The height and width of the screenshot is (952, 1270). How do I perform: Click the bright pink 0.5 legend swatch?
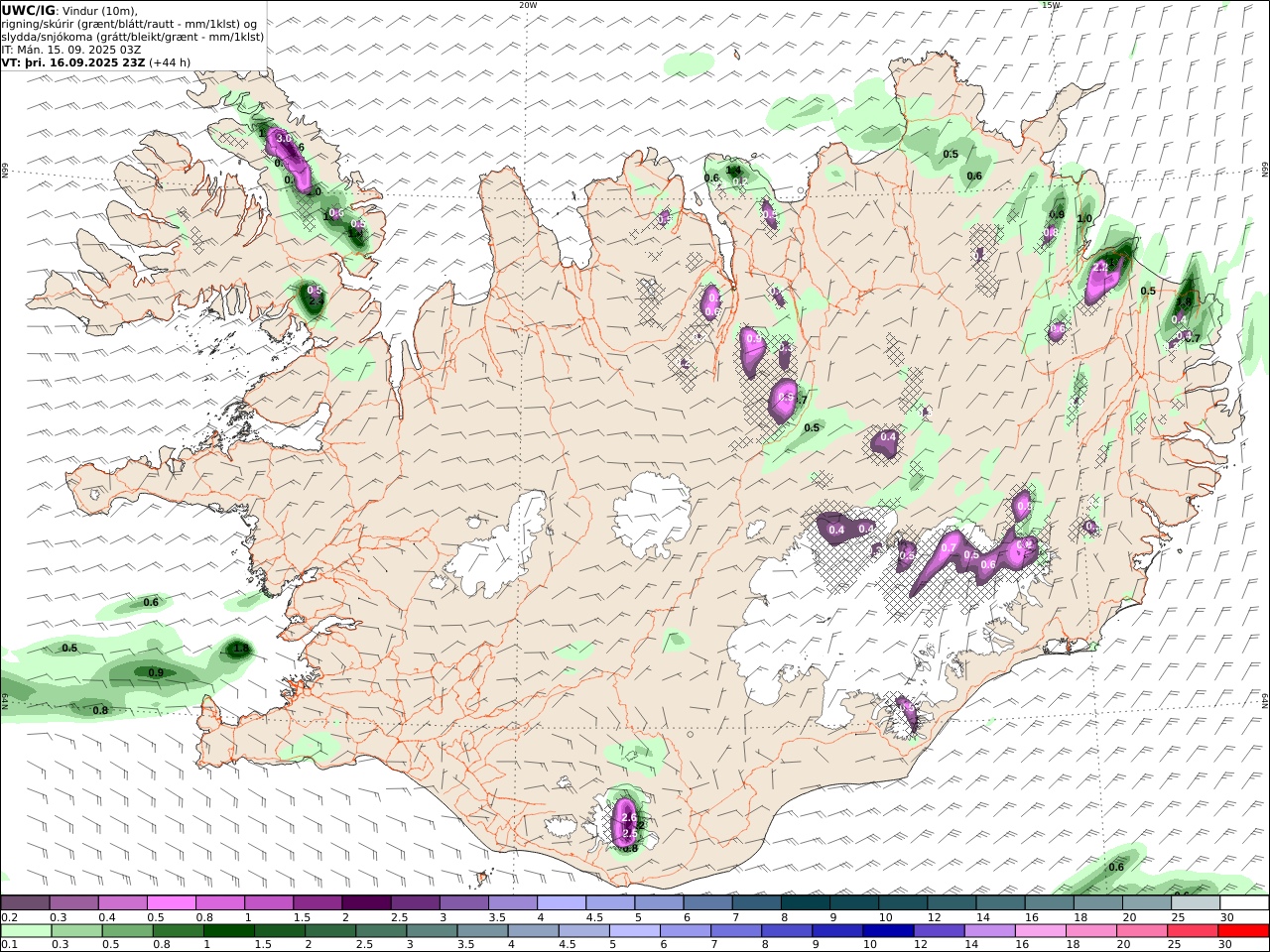(171, 903)
